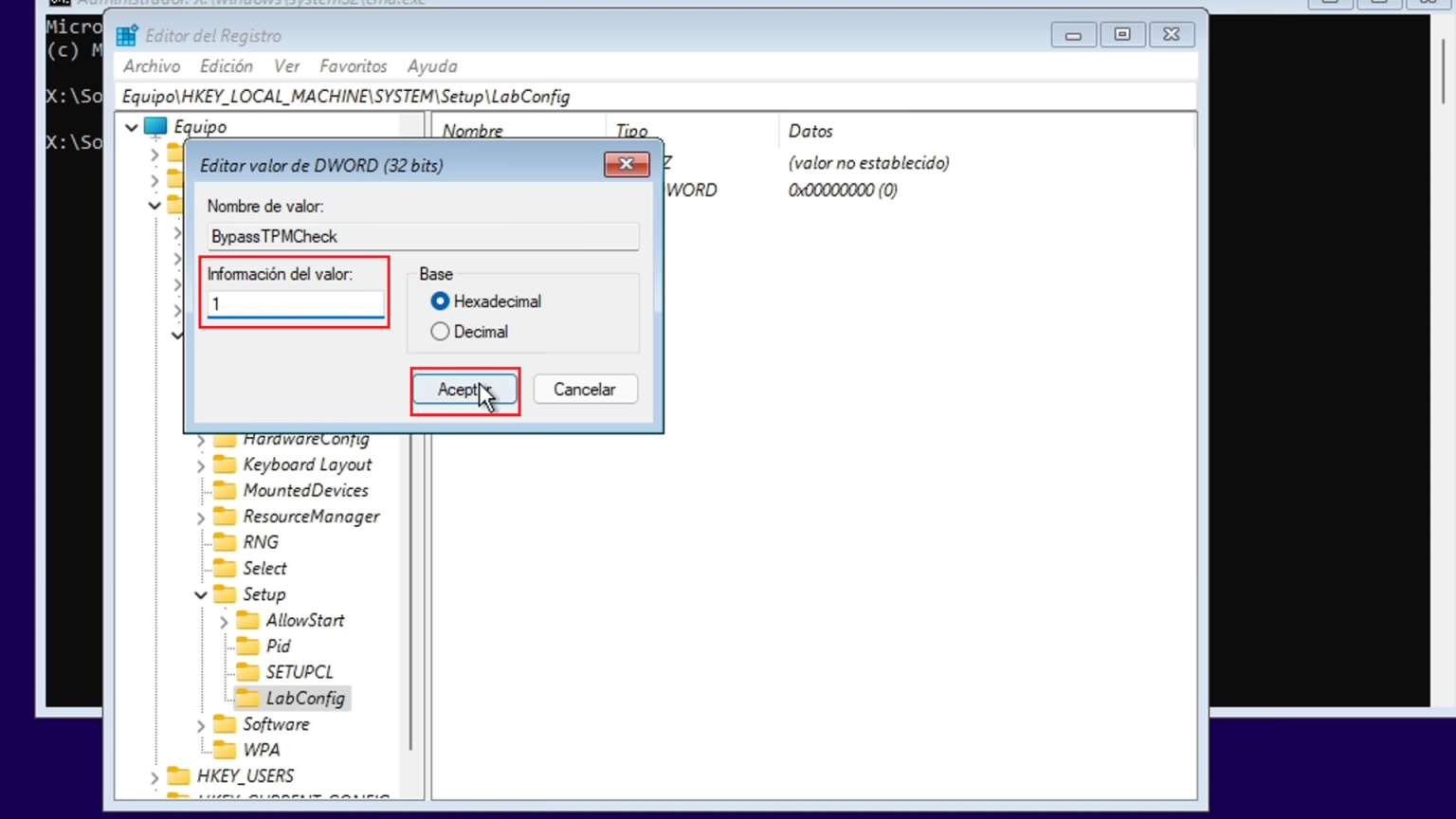Open the Edición menu
The width and height of the screenshot is (1456, 819).
pyautogui.click(x=226, y=66)
